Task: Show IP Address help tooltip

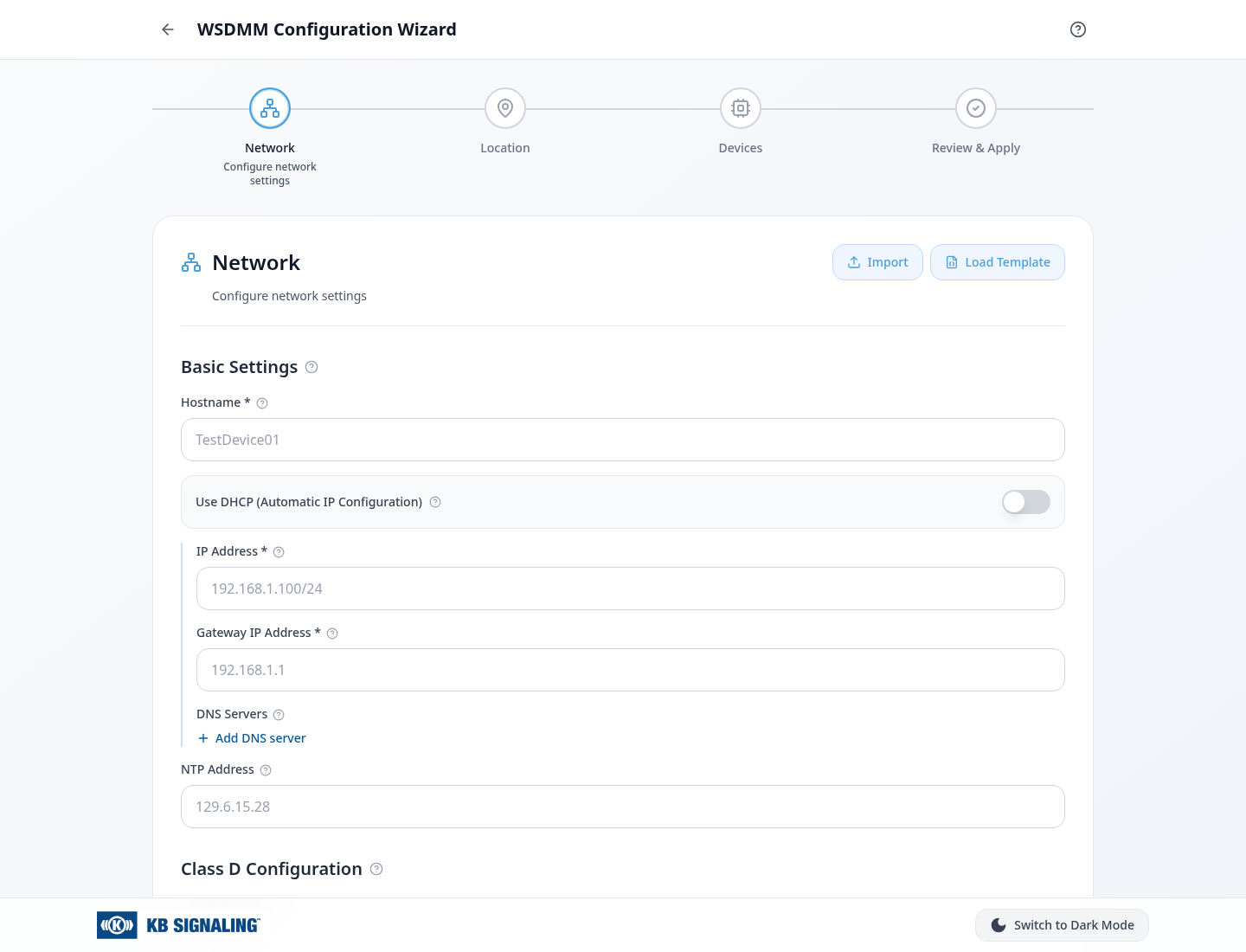Action: [279, 552]
